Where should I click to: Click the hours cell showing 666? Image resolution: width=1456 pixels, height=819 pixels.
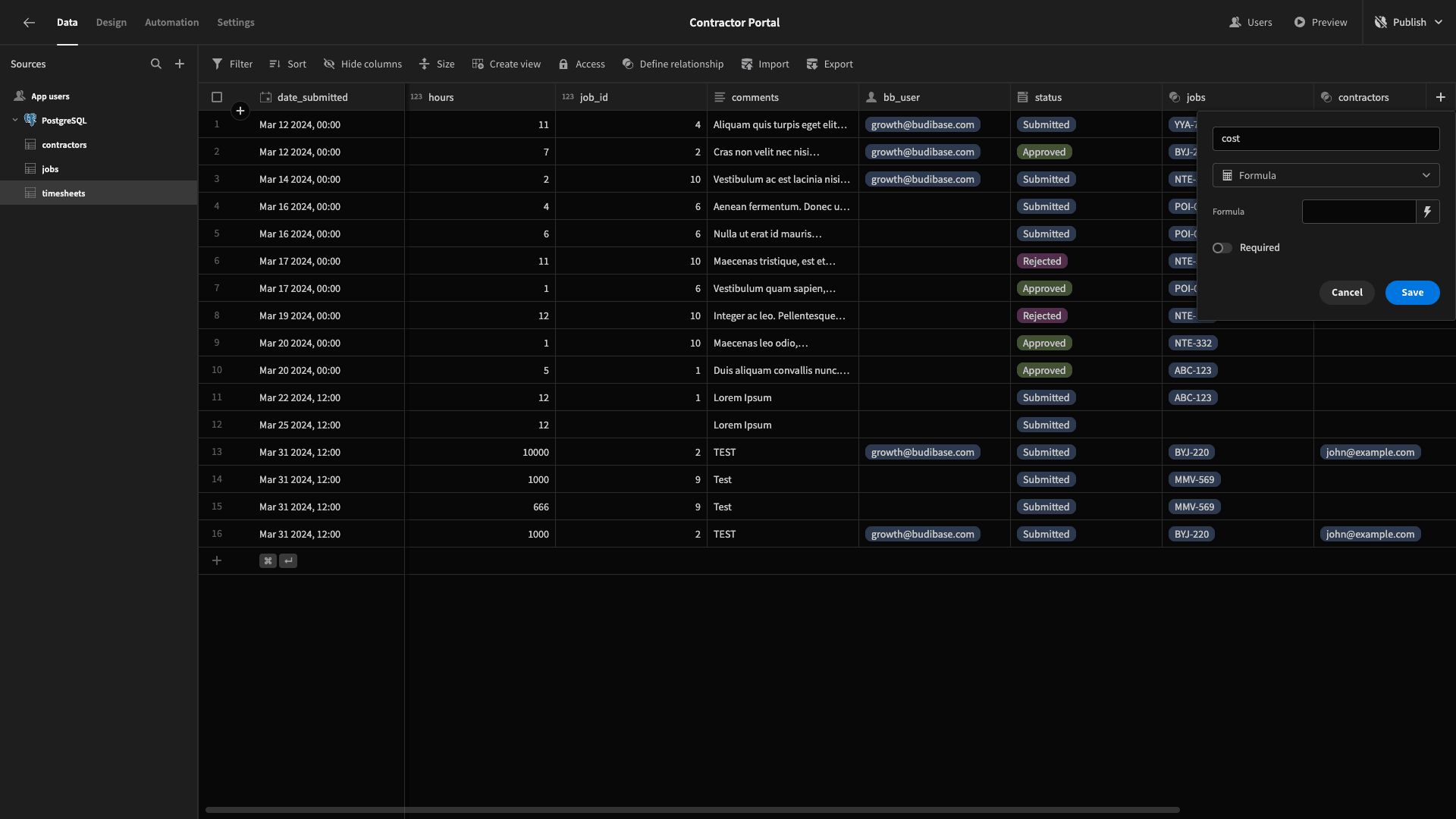479,507
